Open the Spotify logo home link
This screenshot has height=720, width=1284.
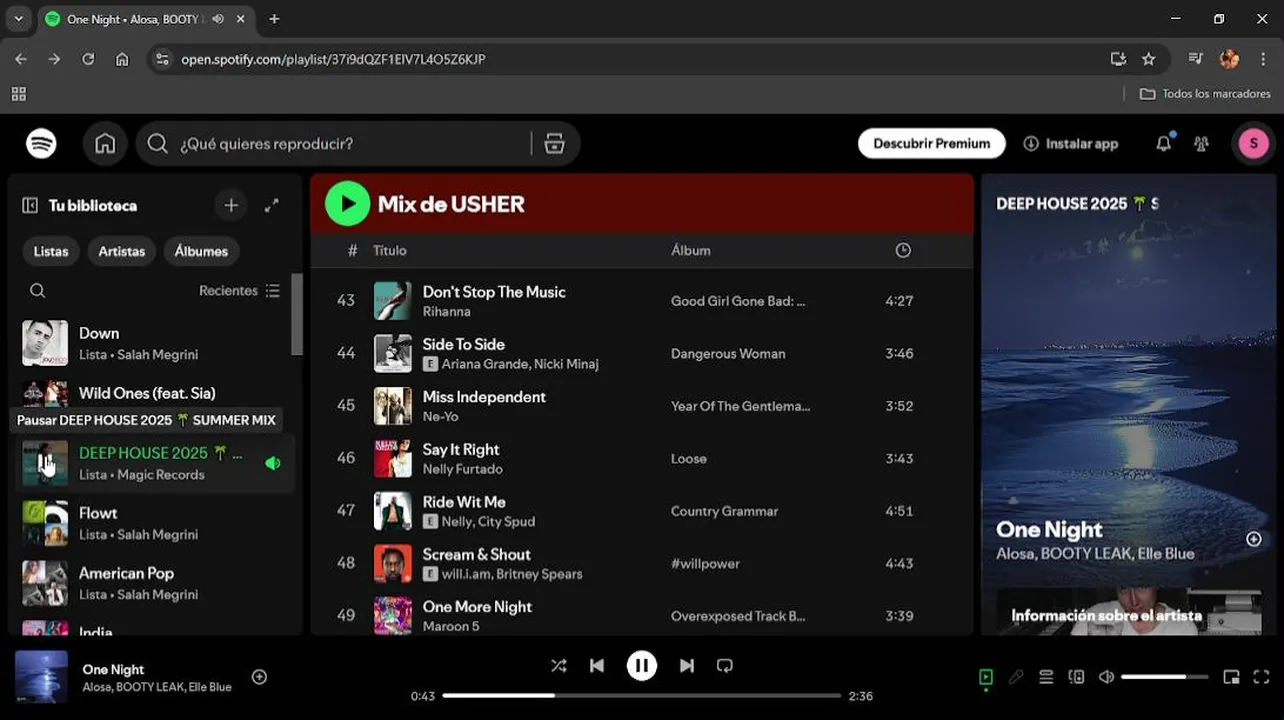(x=41, y=144)
